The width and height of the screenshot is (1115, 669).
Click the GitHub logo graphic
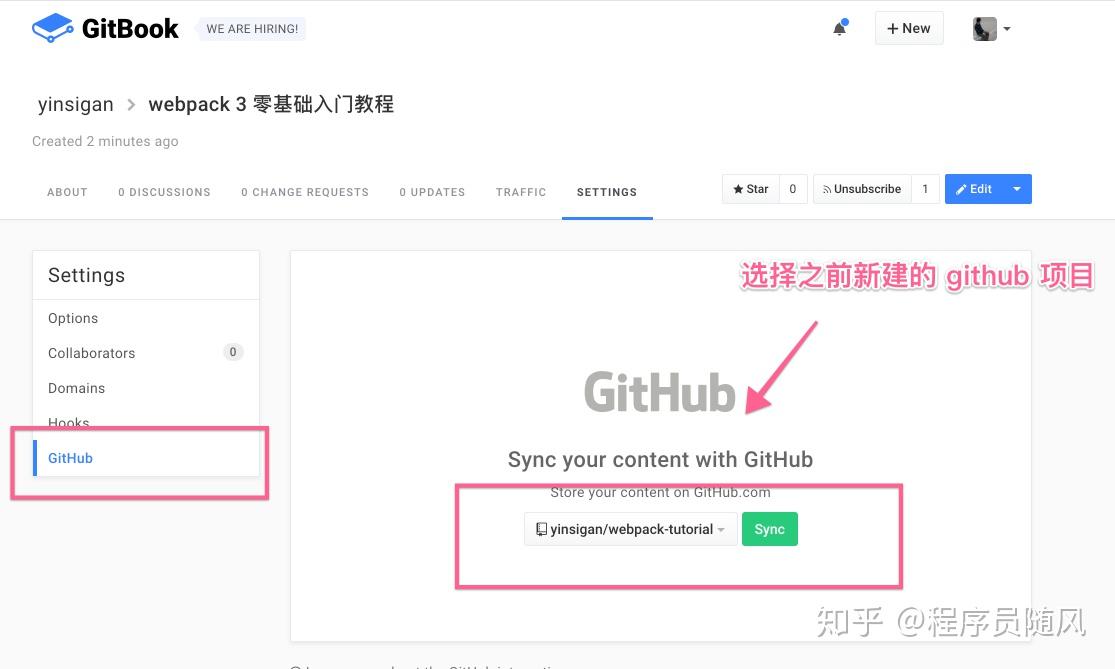click(659, 390)
